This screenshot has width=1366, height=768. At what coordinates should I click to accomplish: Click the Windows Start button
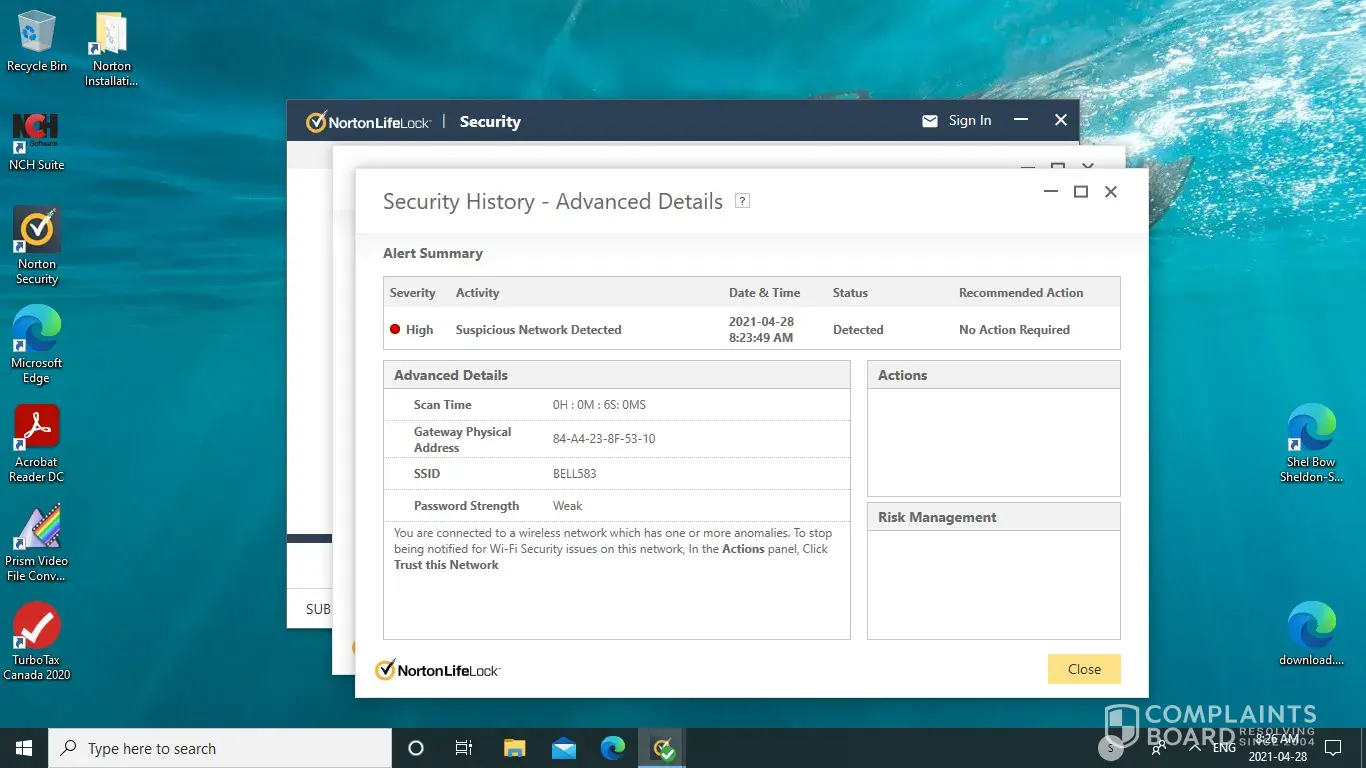point(24,748)
